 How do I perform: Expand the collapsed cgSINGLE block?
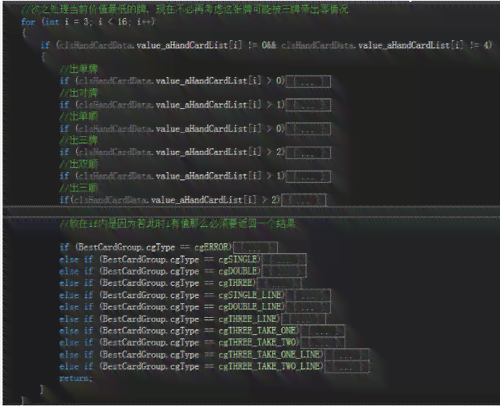pos(284,260)
